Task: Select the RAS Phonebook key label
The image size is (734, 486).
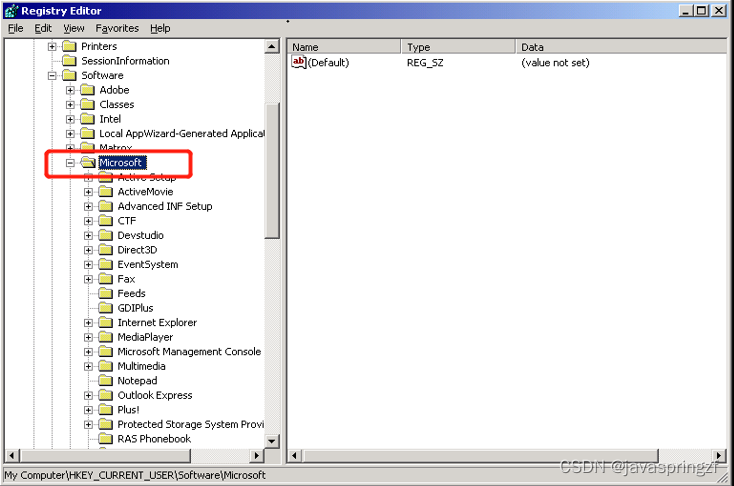Action: point(154,439)
